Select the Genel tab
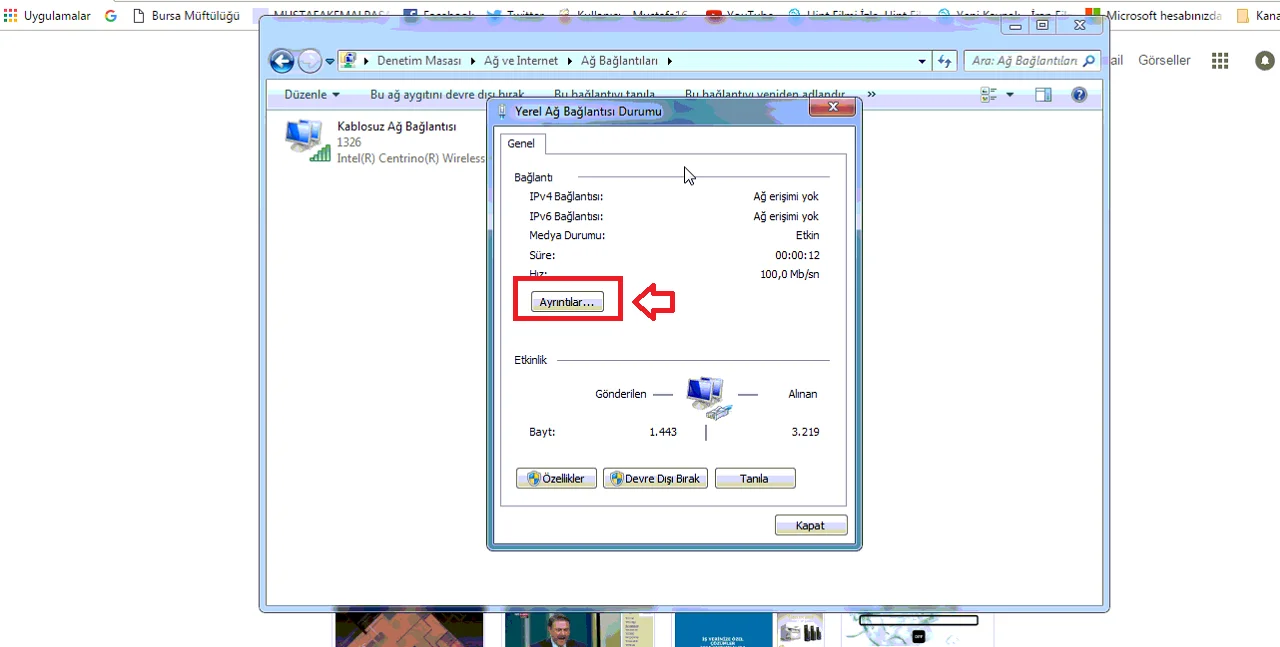 [x=521, y=144]
